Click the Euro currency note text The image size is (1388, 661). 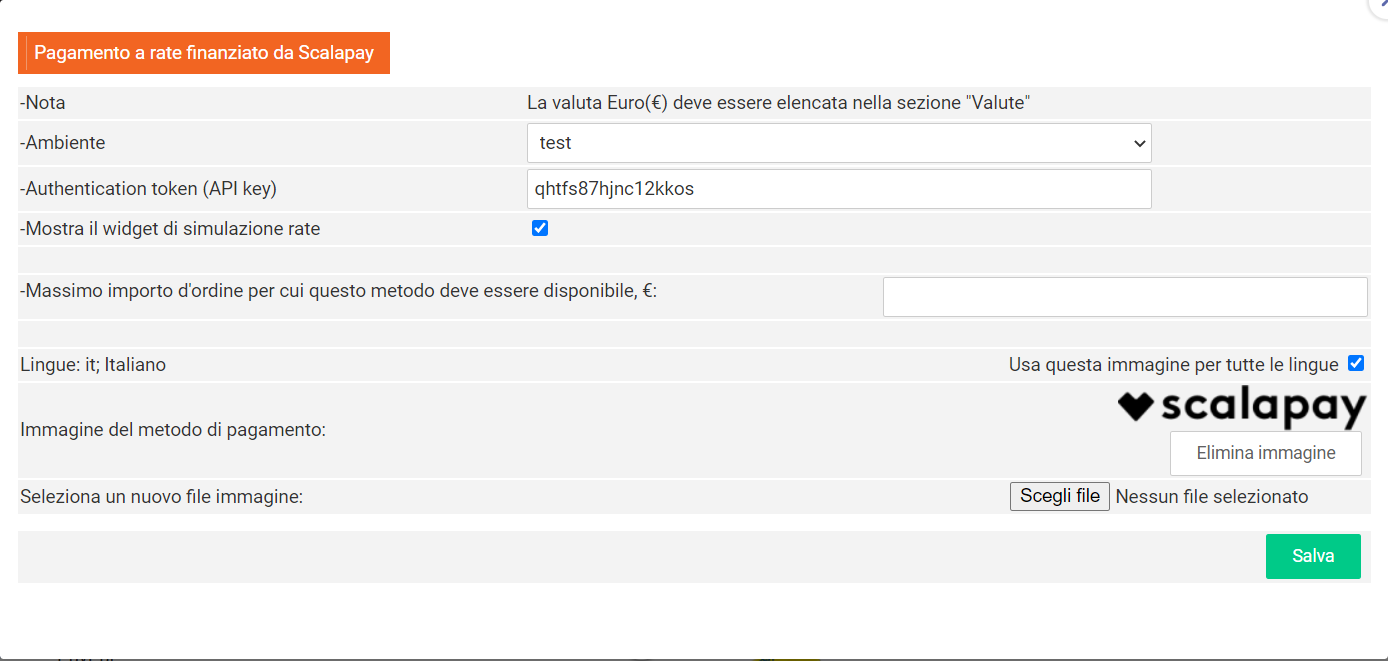[x=779, y=103]
